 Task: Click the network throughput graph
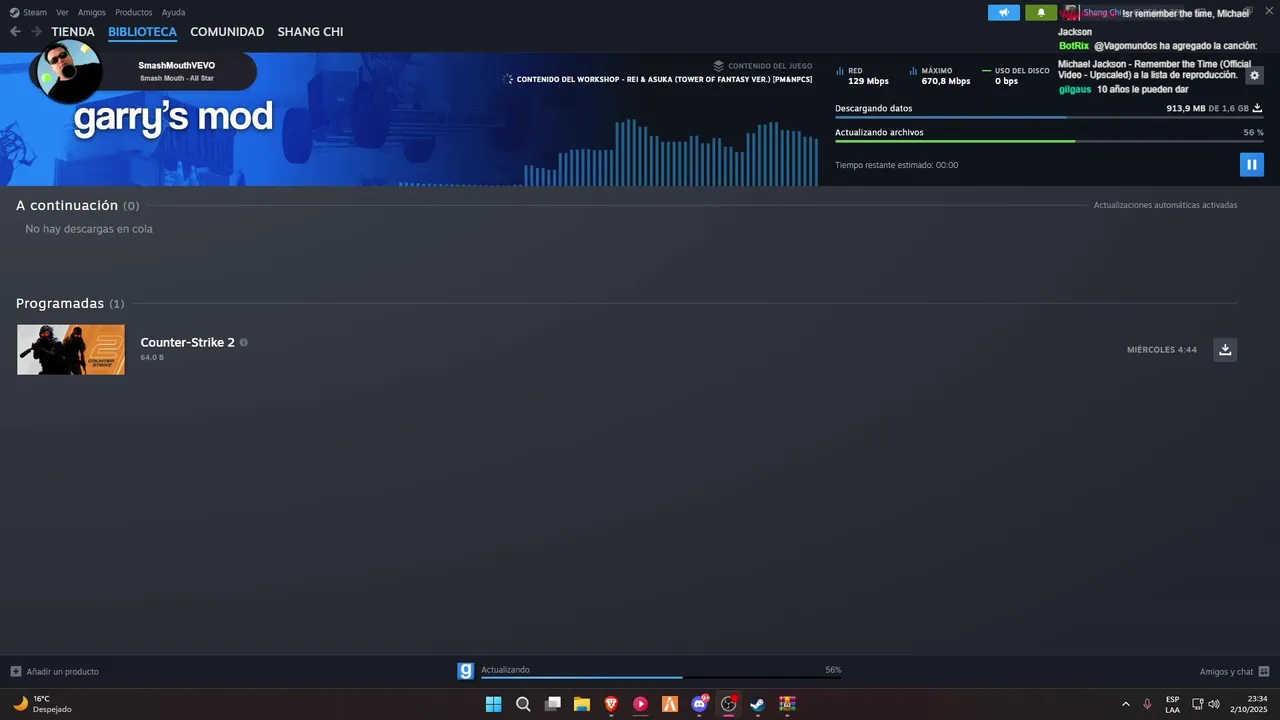click(x=609, y=152)
